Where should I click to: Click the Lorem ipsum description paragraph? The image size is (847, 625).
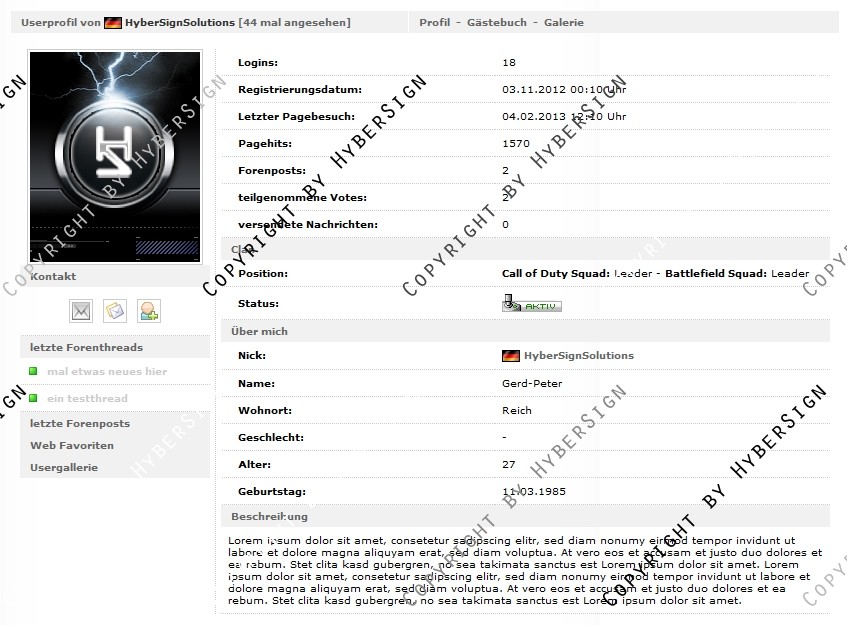[x=525, y=570]
